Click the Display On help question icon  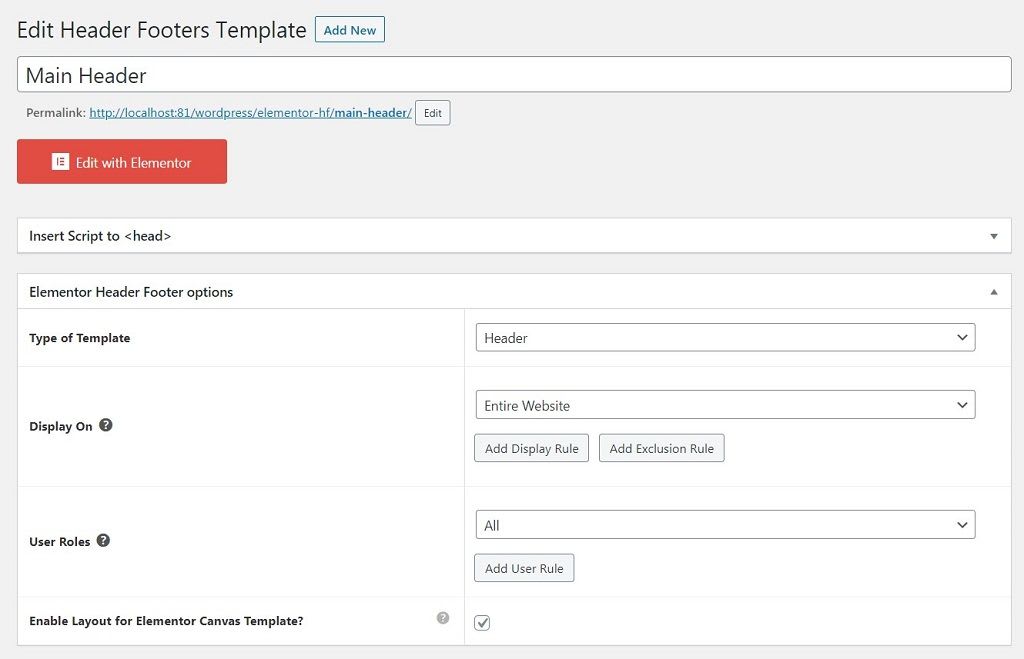[x=106, y=425]
